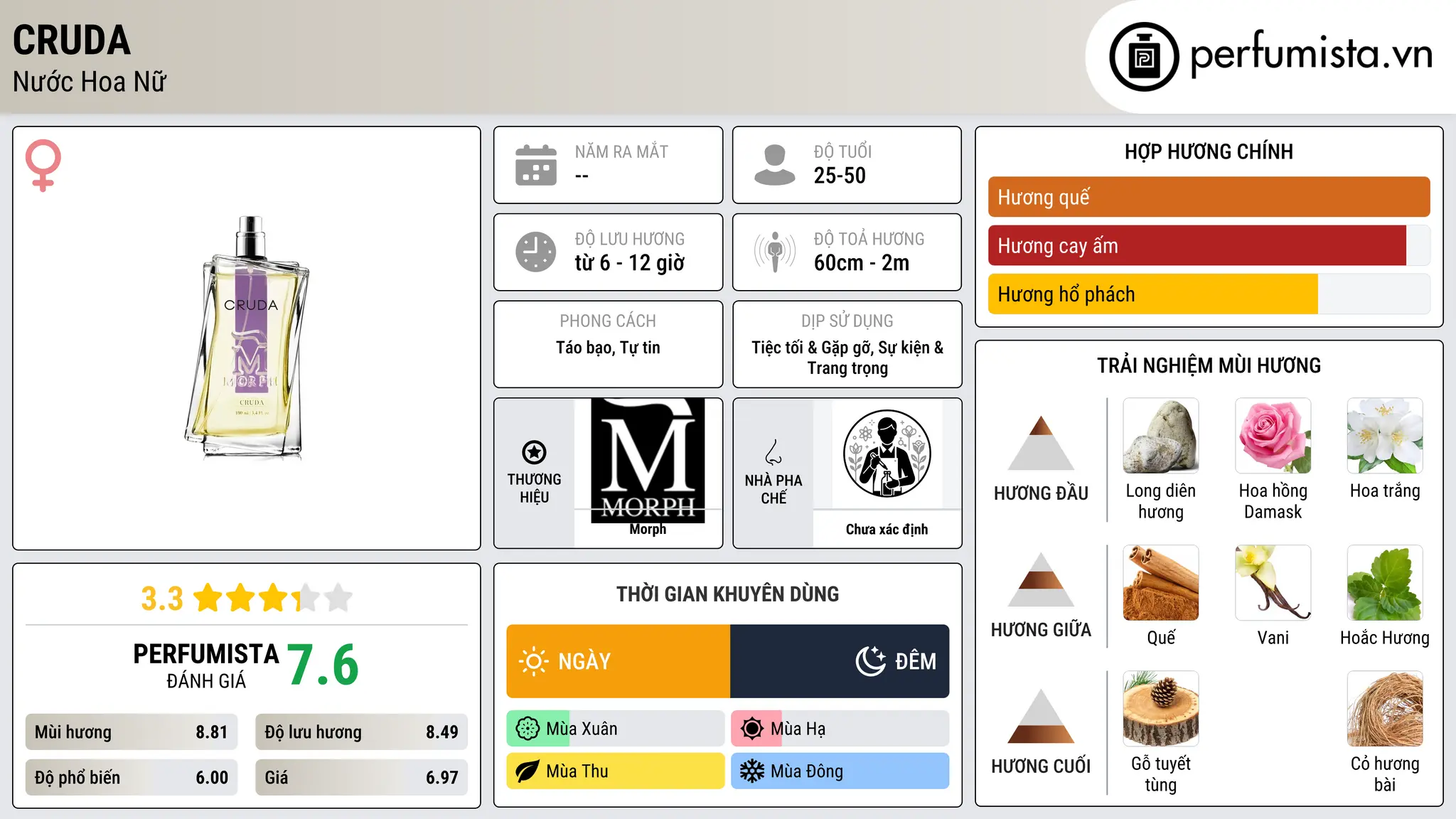Select the Hoắc Hương patchouli image
The image size is (1456, 819).
1385,583
